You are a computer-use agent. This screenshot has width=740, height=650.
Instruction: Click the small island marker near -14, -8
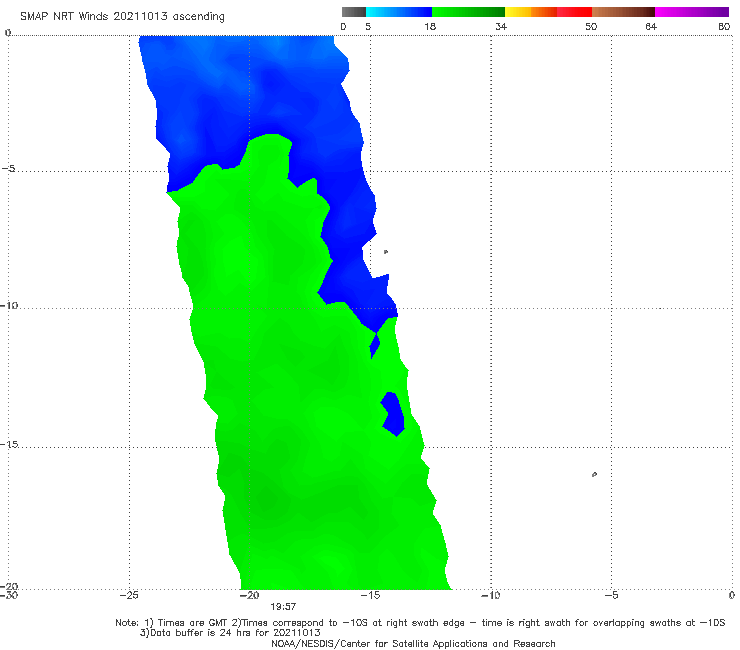tap(386, 252)
